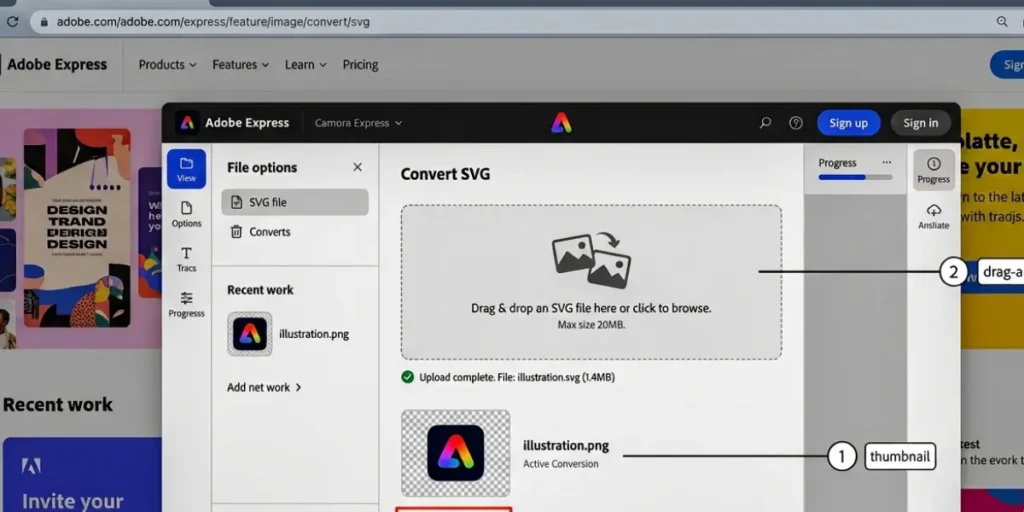Image resolution: width=1024 pixels, height=512 pixels.
Task: Select the Progress info icon on right rail
Action: [933, 169]
